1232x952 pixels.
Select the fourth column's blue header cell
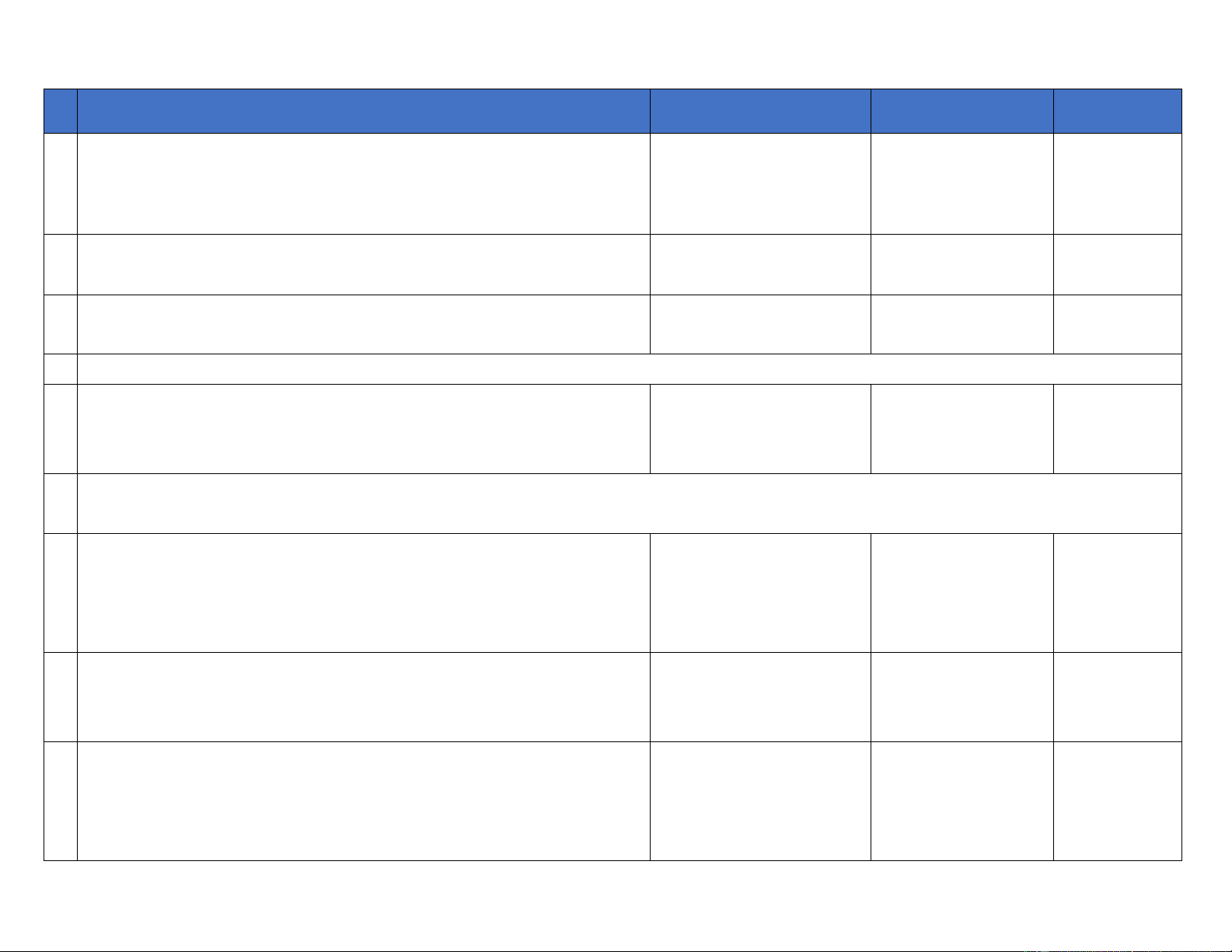[962, 111]
